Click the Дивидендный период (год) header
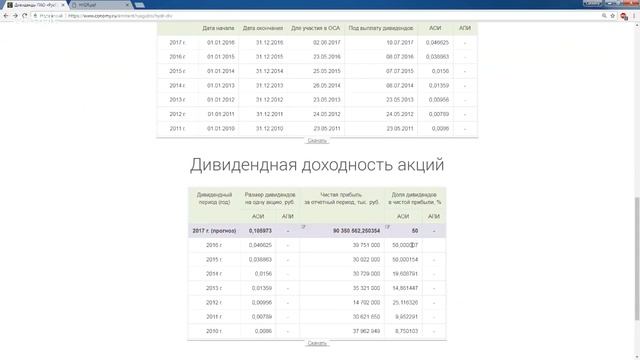This screenshot has height=360, width=640. click(x=214, y=198)
